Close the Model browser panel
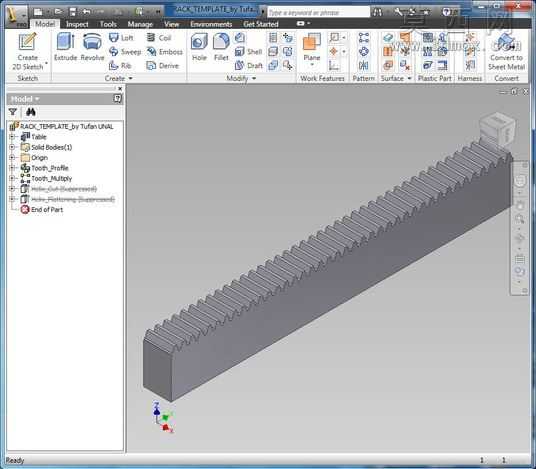 tap(120, 89)
